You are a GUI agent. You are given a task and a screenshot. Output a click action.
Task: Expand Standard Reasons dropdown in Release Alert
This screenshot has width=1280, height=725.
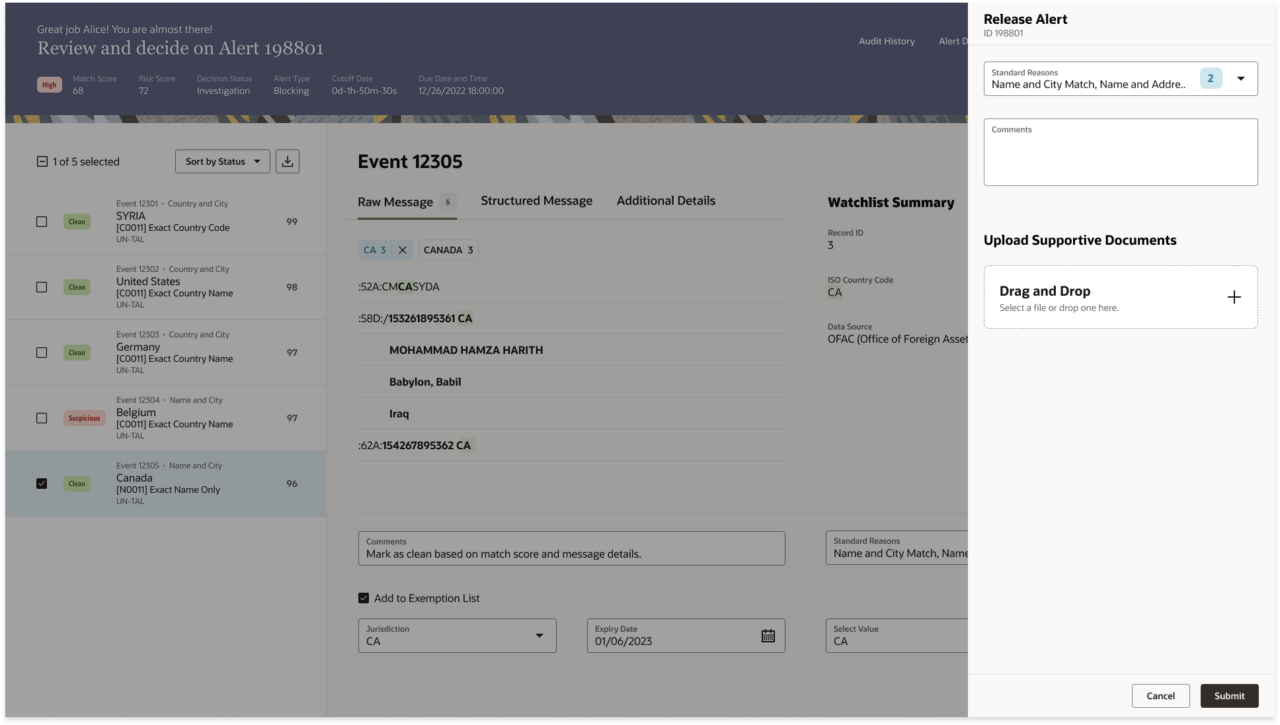1241,78
